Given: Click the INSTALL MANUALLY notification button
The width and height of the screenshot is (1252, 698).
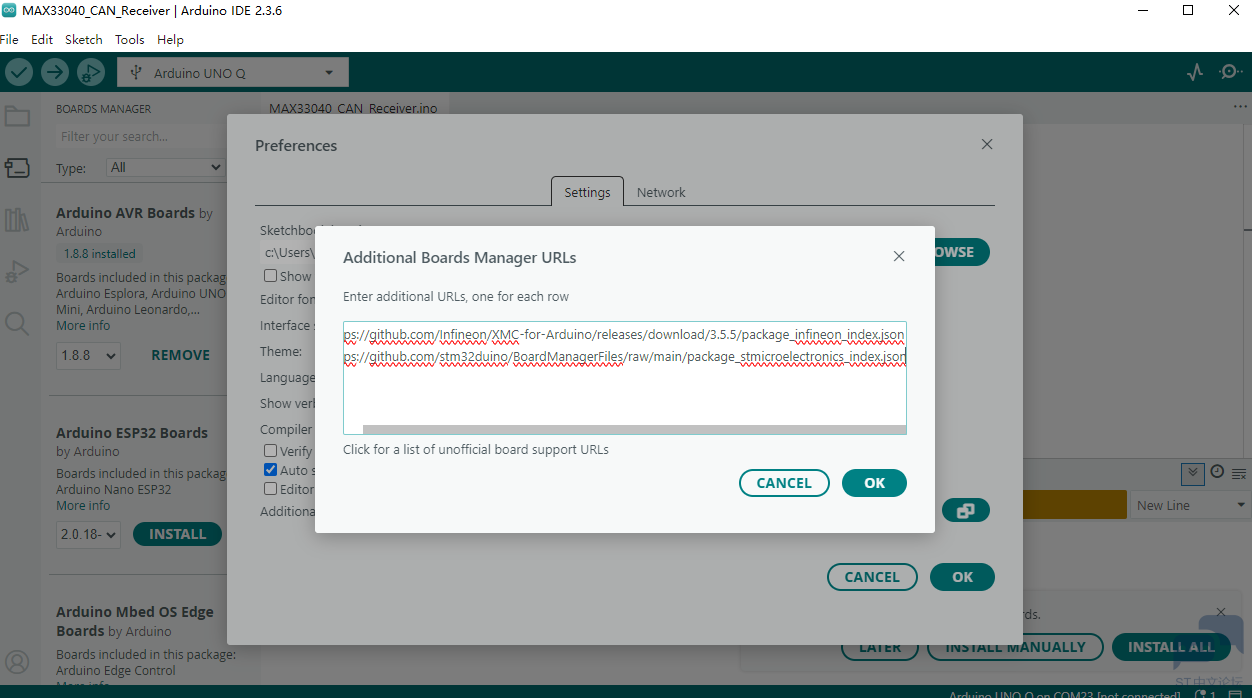Looking at the screenshot, I should pos(1015,647).
